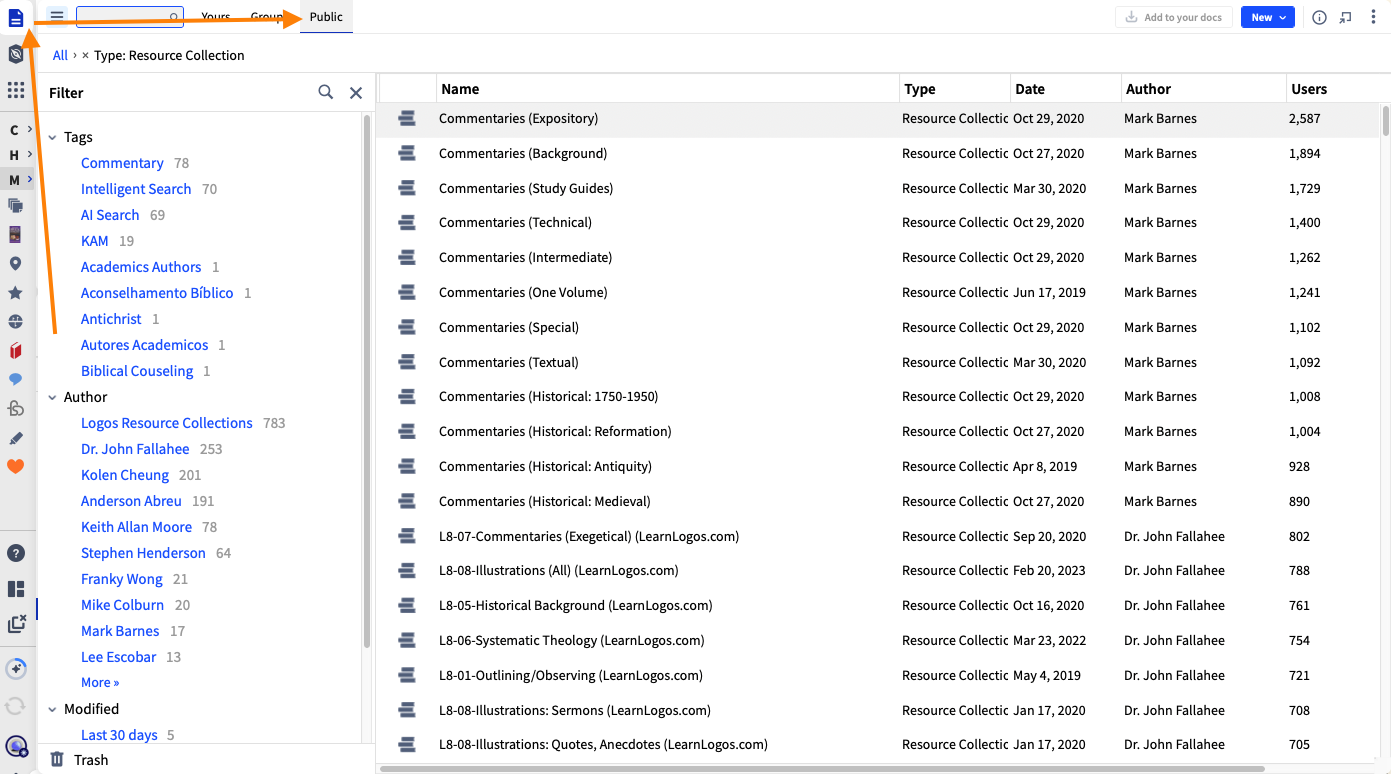1391x774 pixels.
Task: Click the stacked pages icon in the sidebar
Action: (15, 206)
